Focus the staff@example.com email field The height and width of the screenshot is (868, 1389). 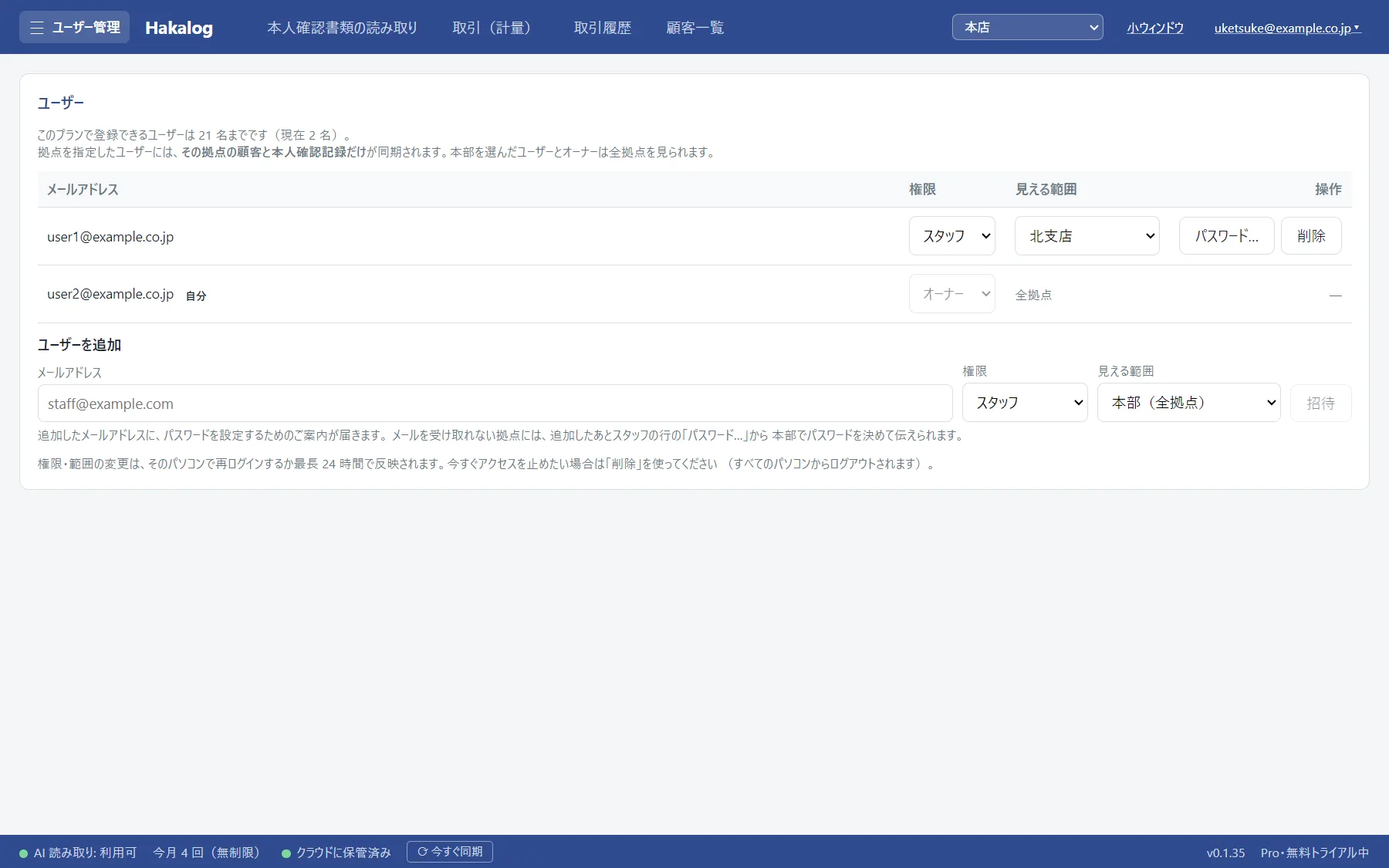coord(495,404)
